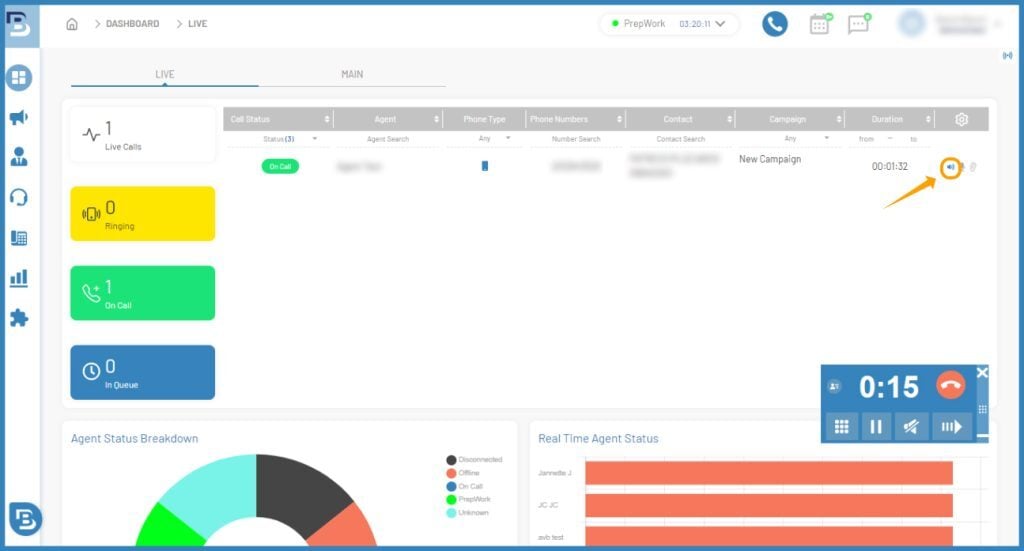Screen dimensions: 1024x551
Task: Open the Status (3) filter dropdown
Action: (290, 139)
